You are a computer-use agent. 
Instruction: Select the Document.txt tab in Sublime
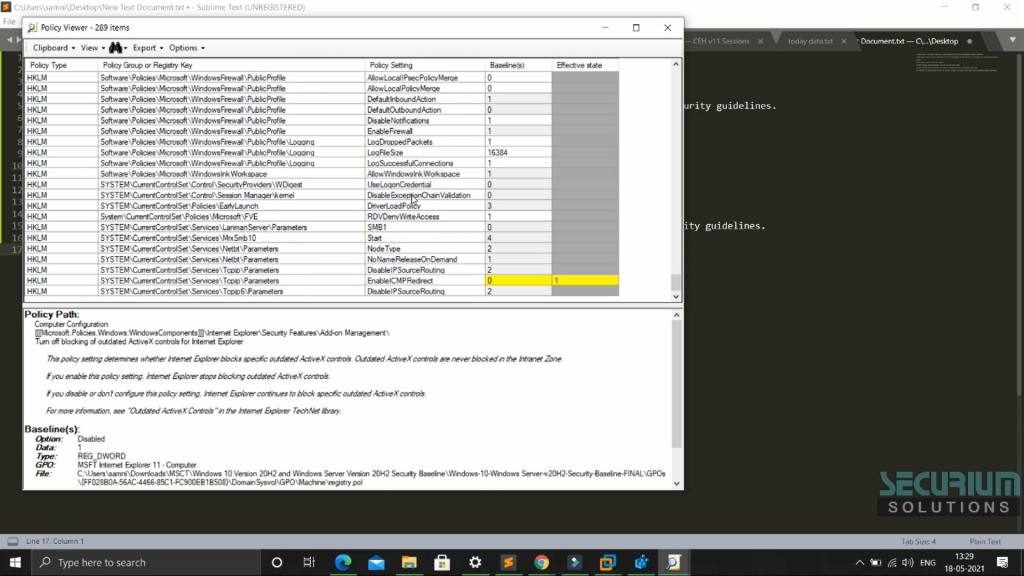pos(909,41)
